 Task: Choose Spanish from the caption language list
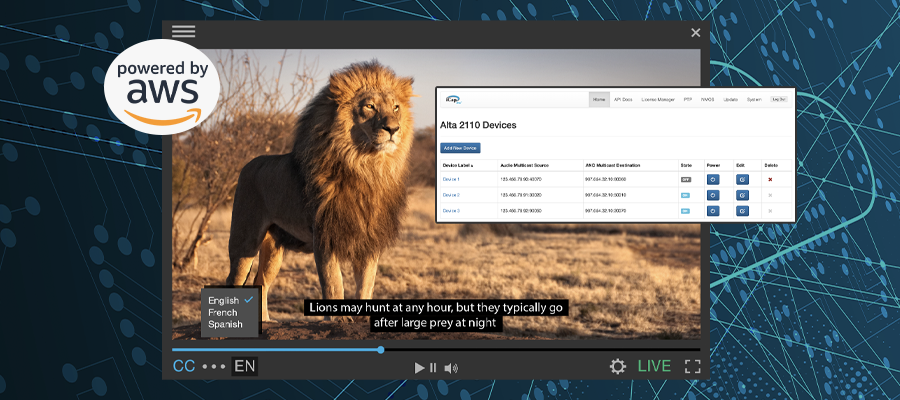tap(225, 324)
